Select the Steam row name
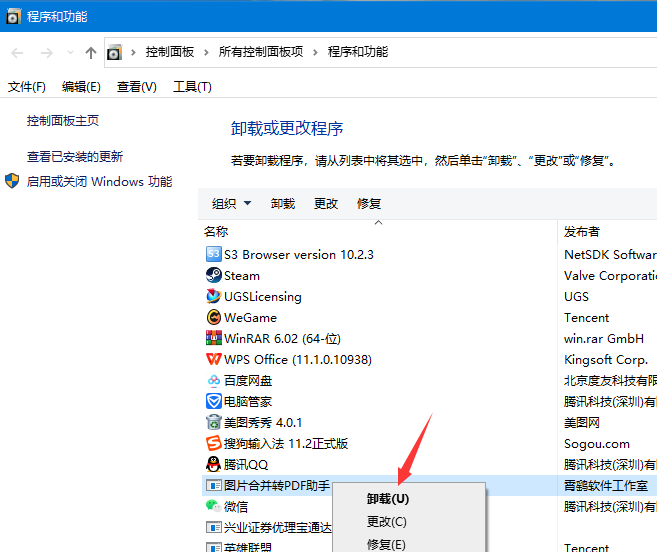 [x=242, y=276]
